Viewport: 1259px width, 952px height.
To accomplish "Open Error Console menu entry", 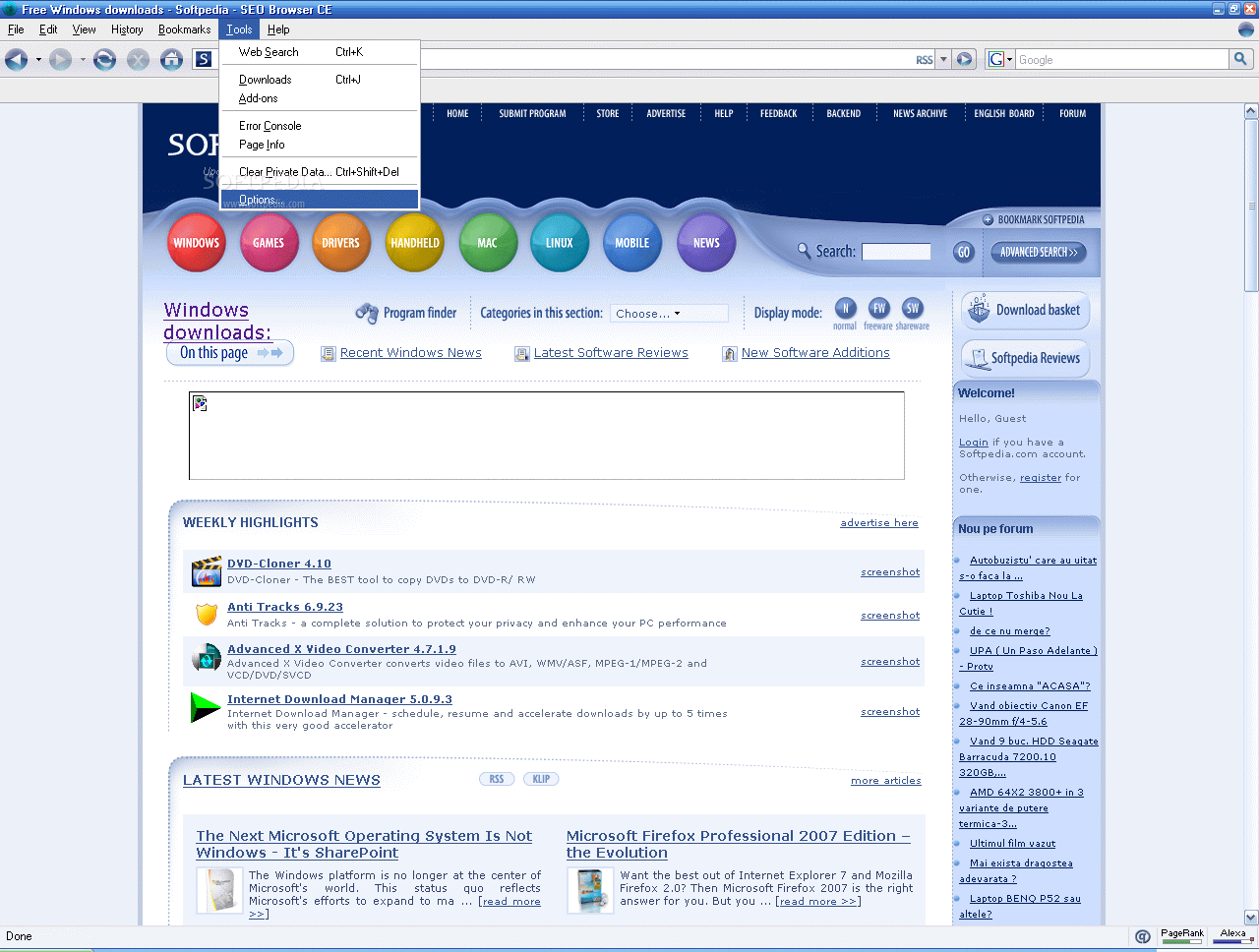I will (x=320, y=126).
